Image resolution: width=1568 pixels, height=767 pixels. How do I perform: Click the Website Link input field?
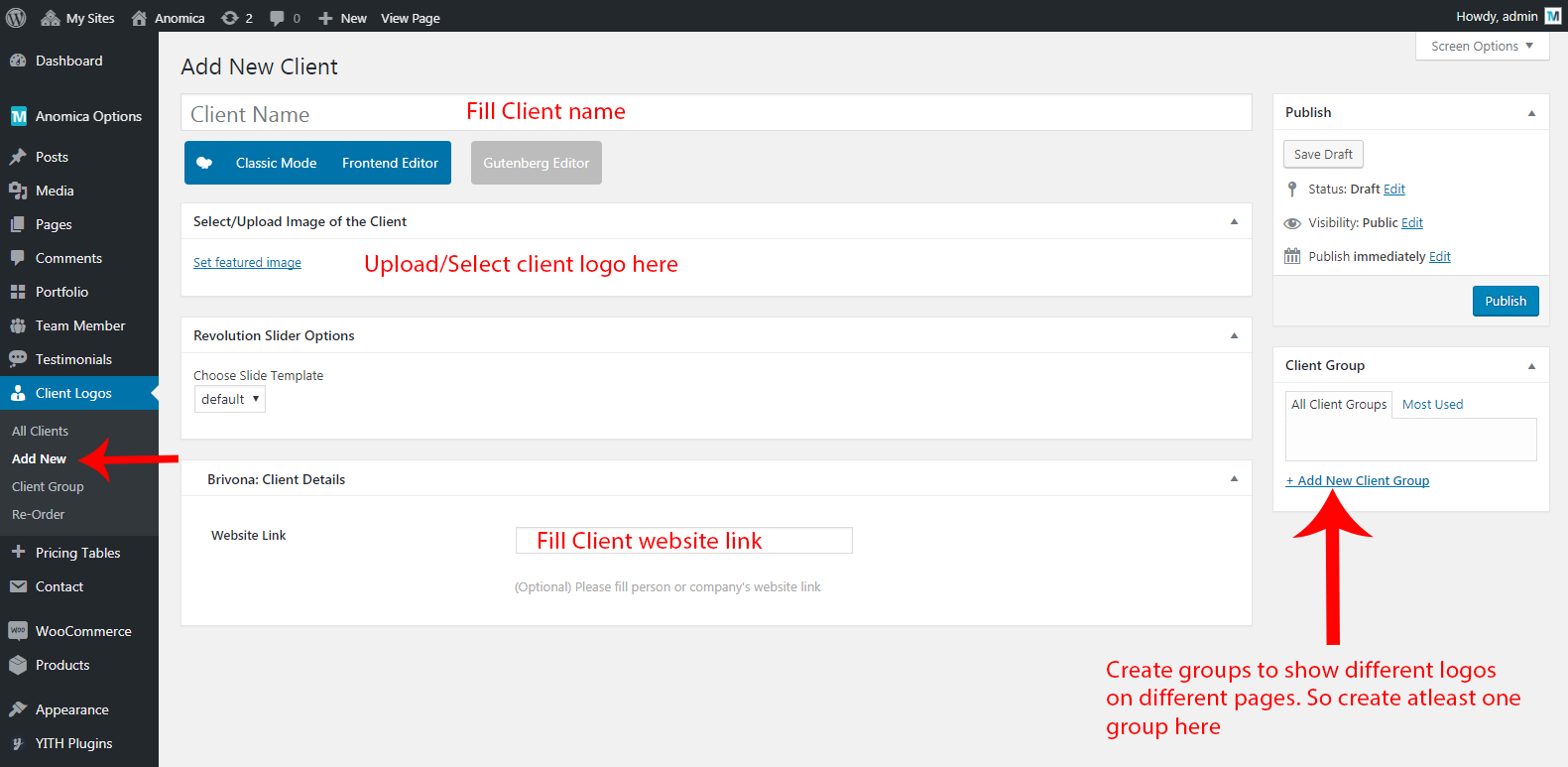(x=683, y=541)
